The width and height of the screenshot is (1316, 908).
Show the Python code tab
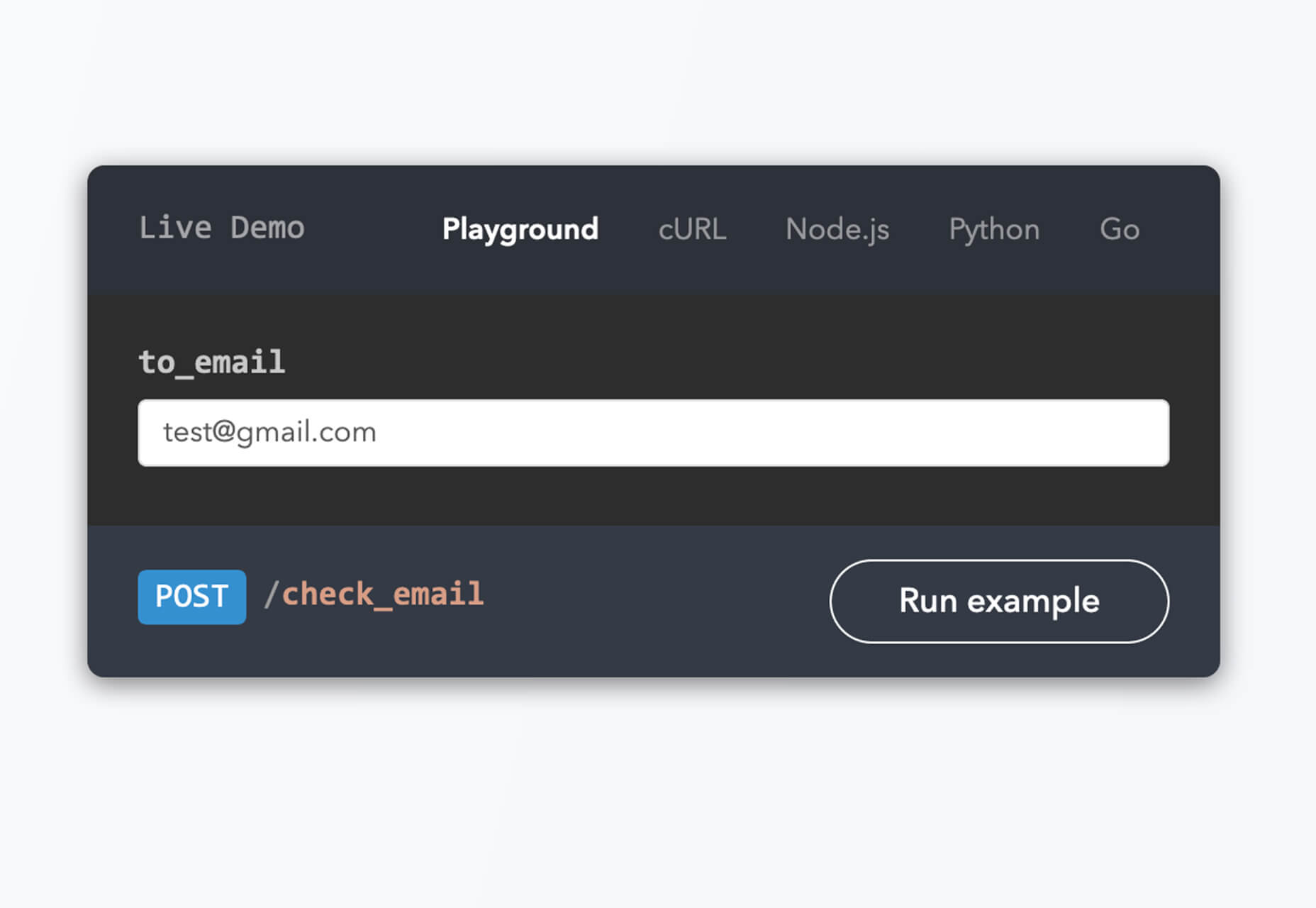point(994,230)
